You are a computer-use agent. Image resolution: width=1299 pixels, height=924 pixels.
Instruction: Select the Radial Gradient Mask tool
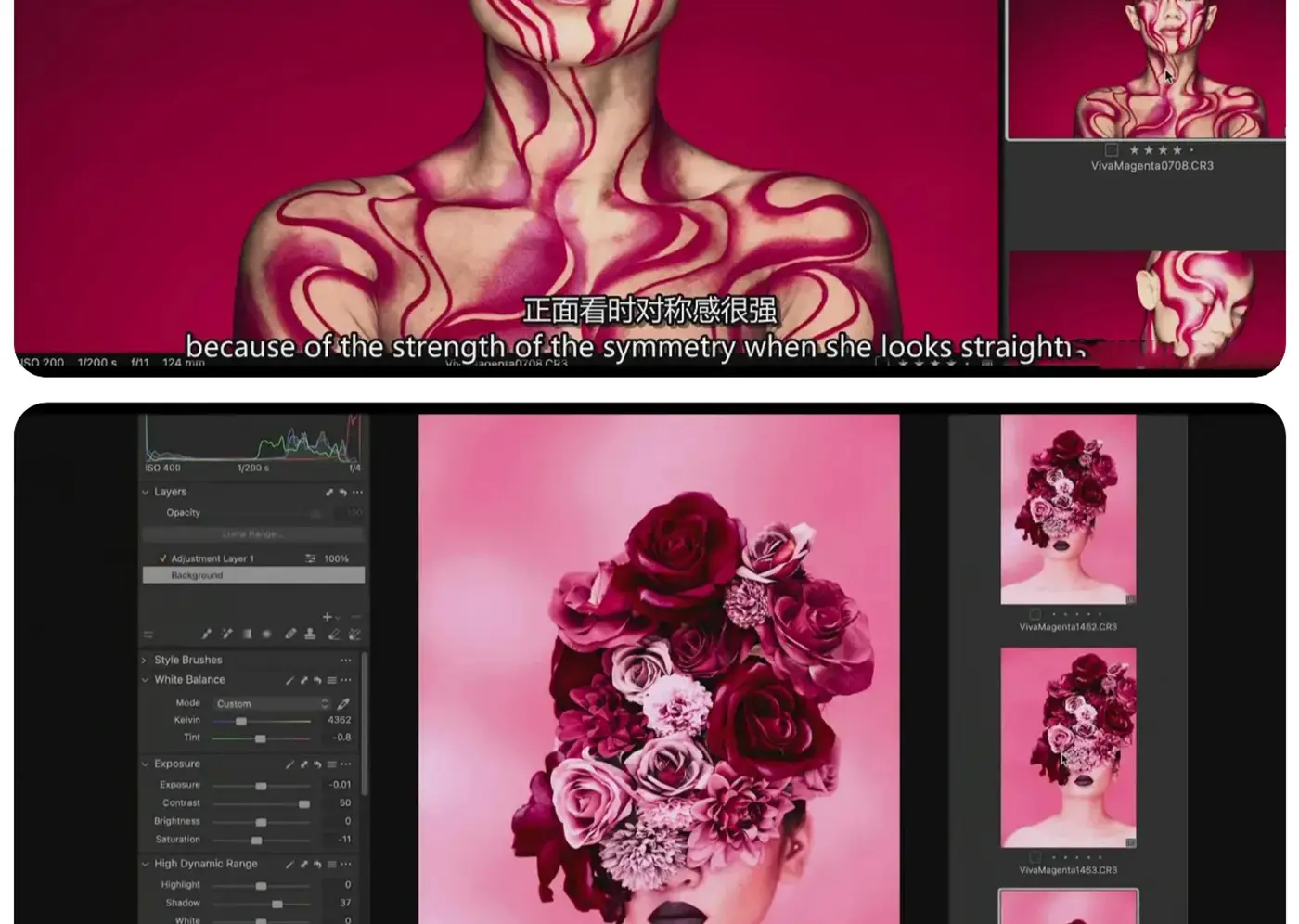[x=266, y=635]
